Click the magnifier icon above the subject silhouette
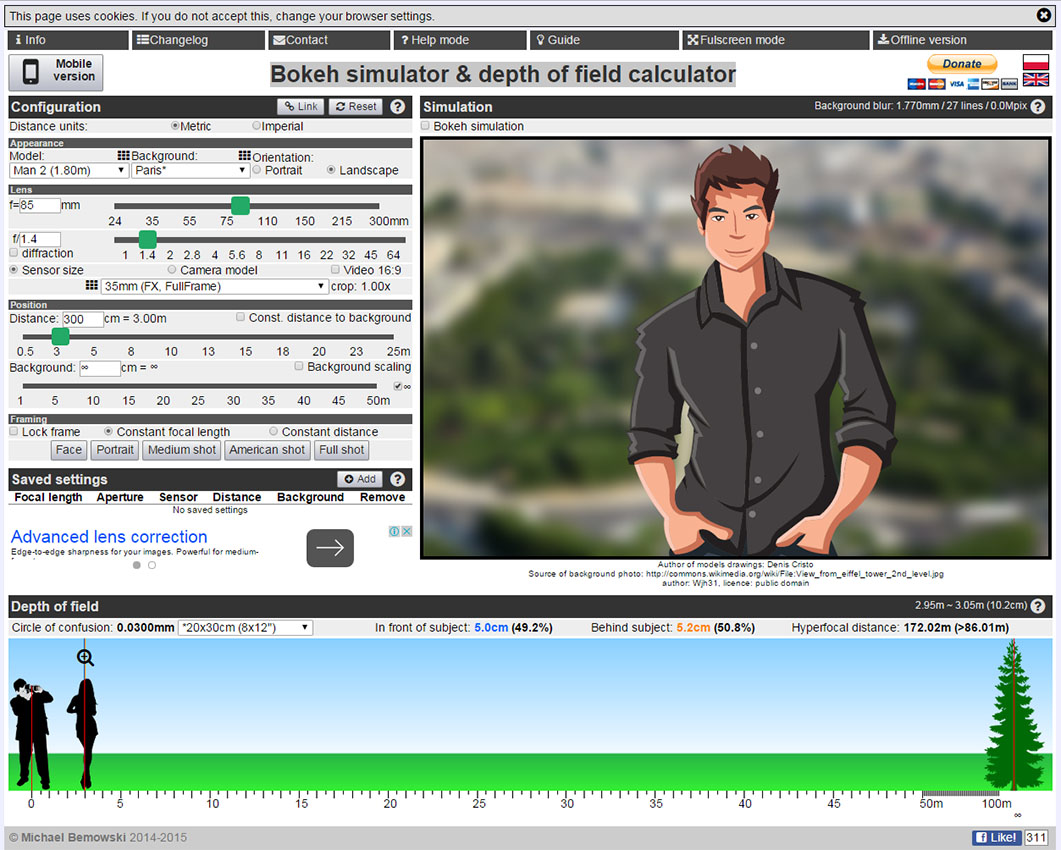Screen dimensions: 1061x850 point(86,657)
